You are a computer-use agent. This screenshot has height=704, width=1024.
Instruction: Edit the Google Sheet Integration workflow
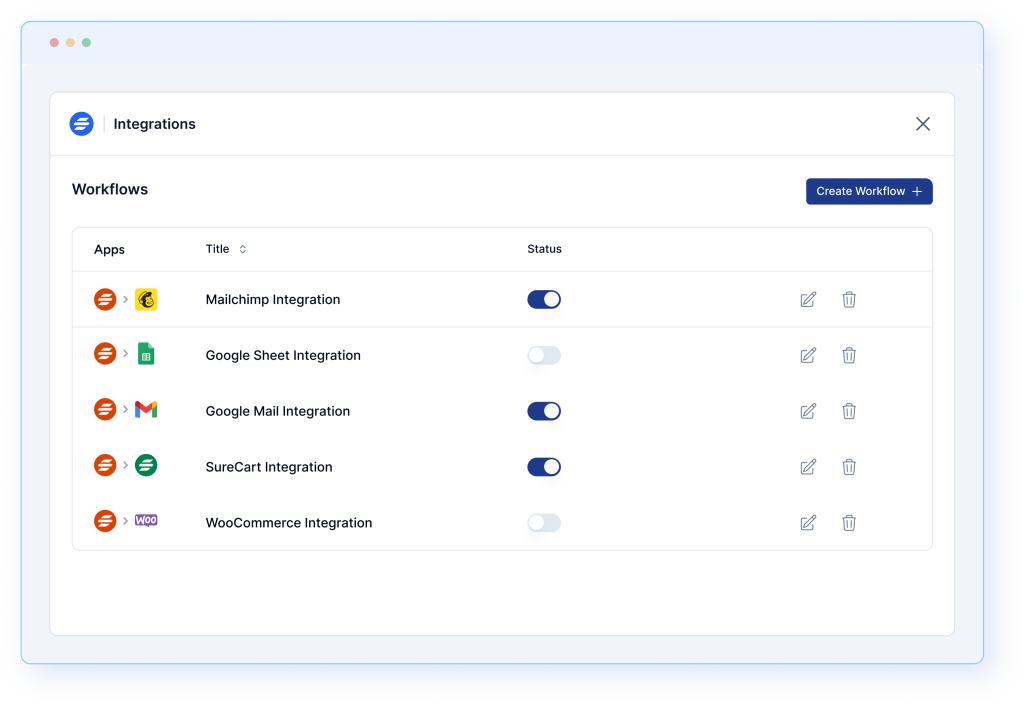point(808,355)
